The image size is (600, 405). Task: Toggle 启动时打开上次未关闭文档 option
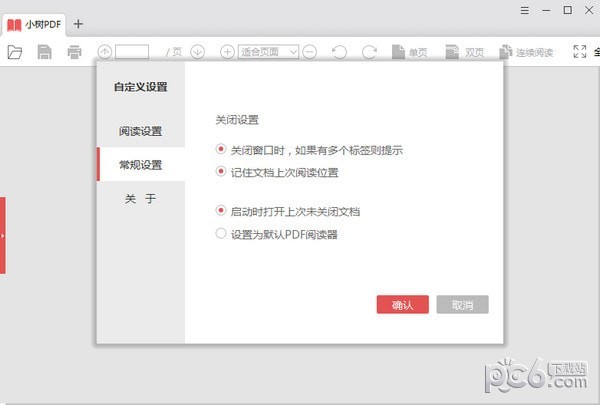288,211
